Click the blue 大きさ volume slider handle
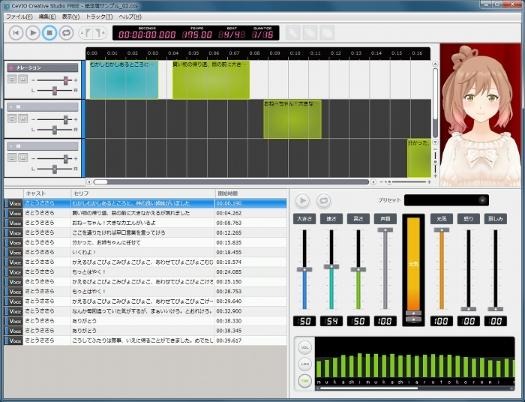 click(304, 269)
